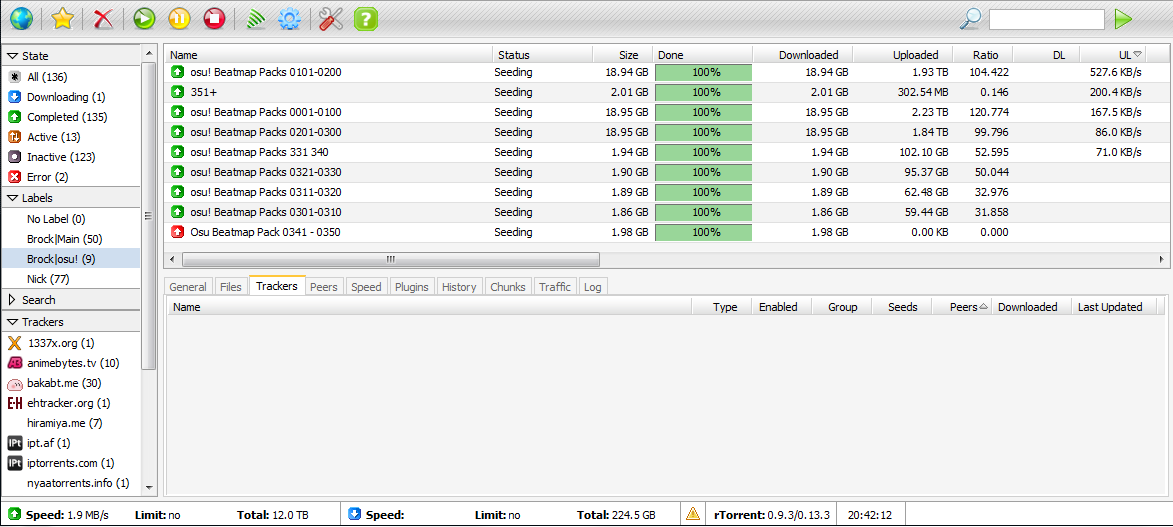1173x527 pixels.
Task: Click the red Stop torrent button
Action: click(215, 19)
